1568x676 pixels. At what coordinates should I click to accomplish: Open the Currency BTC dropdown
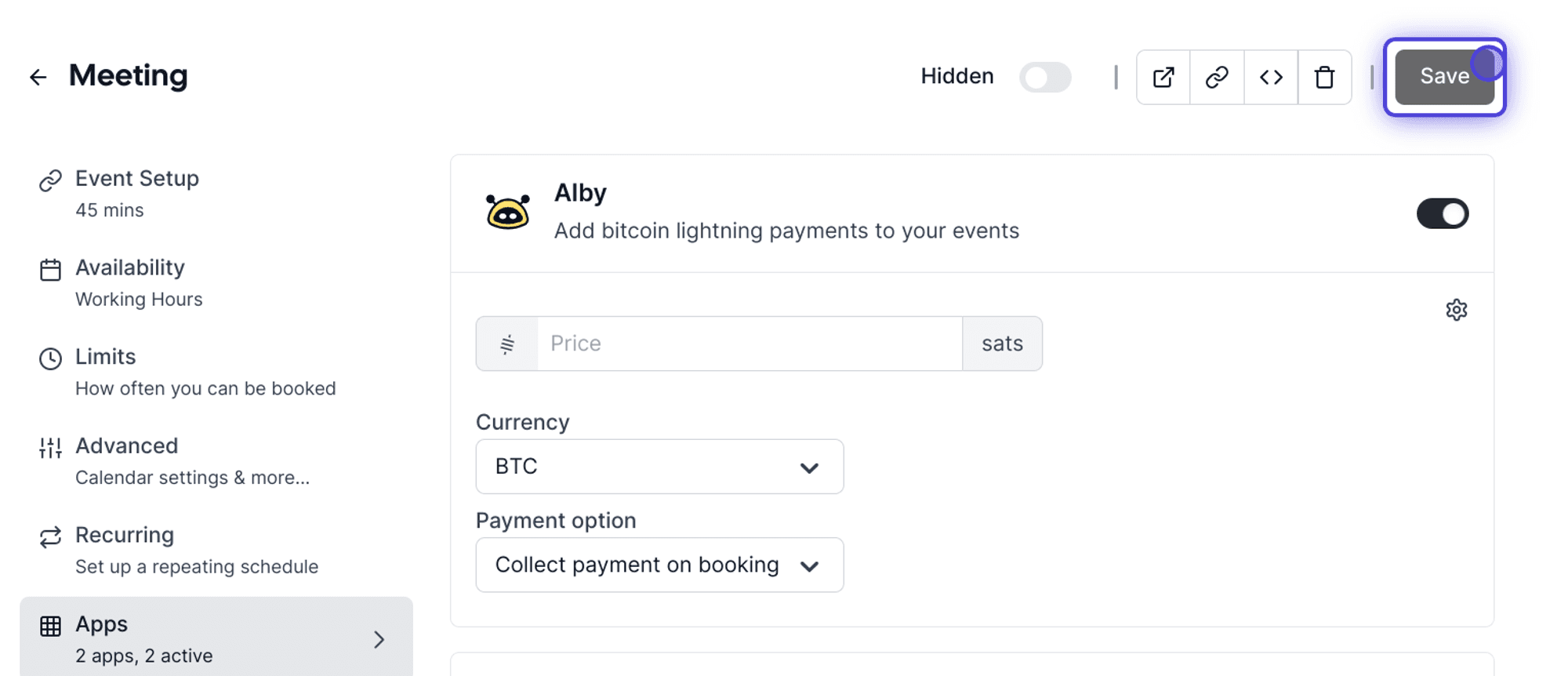click(x=659, y=467)
